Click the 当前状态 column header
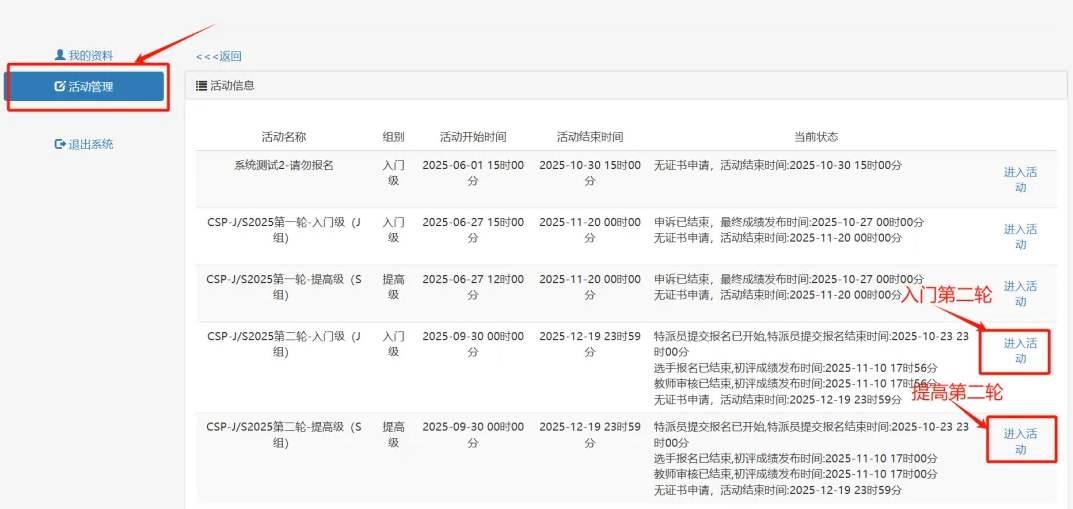Viewport: 1073px width, 509px height. click(x=816, y=137)
